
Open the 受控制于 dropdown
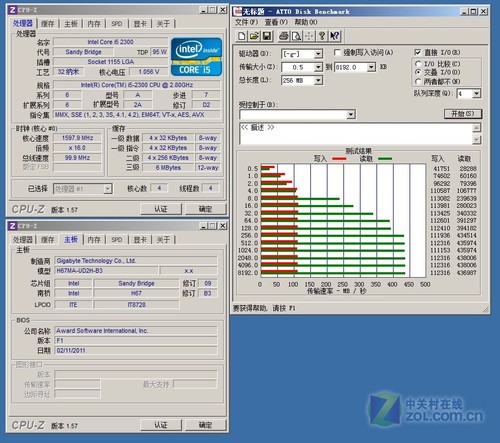(x=350, y=115)
